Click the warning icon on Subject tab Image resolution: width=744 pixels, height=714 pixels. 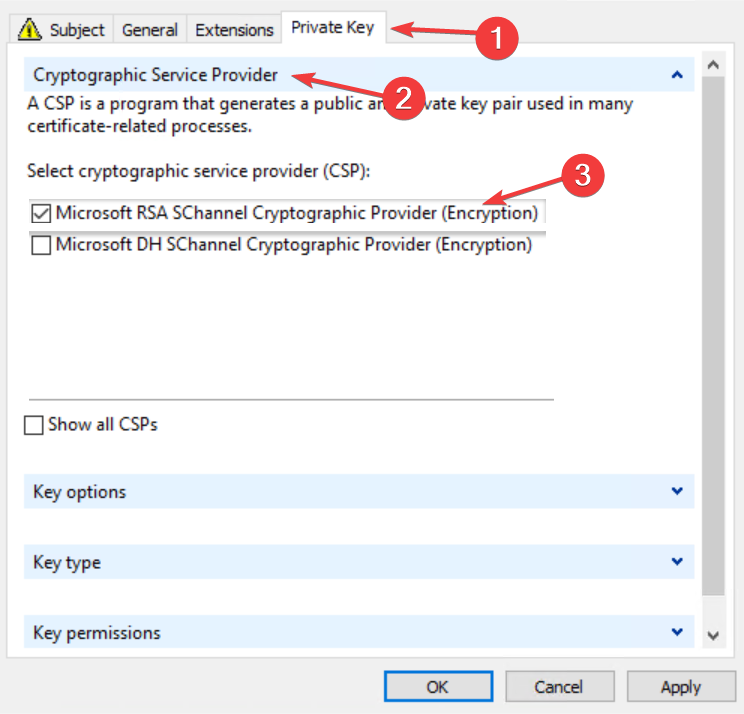coord(31,30)
